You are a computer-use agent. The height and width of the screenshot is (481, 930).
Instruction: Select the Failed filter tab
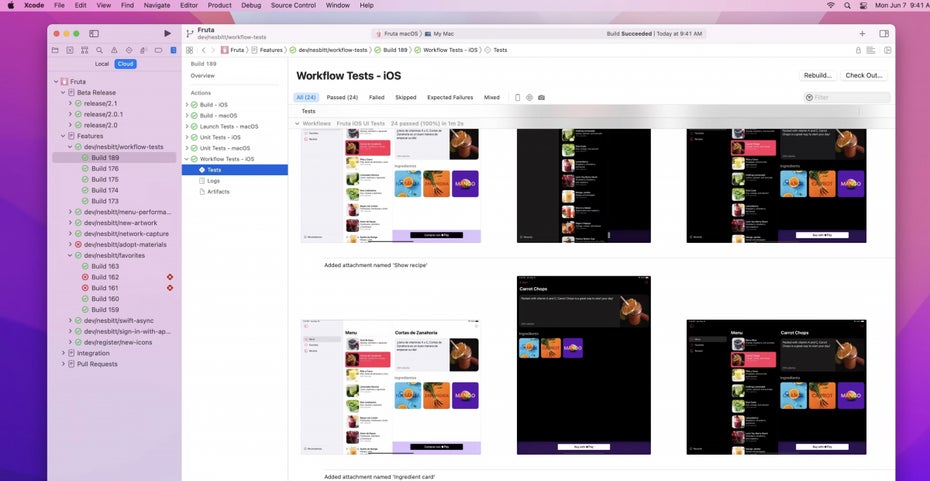click(x=377, y=97)
